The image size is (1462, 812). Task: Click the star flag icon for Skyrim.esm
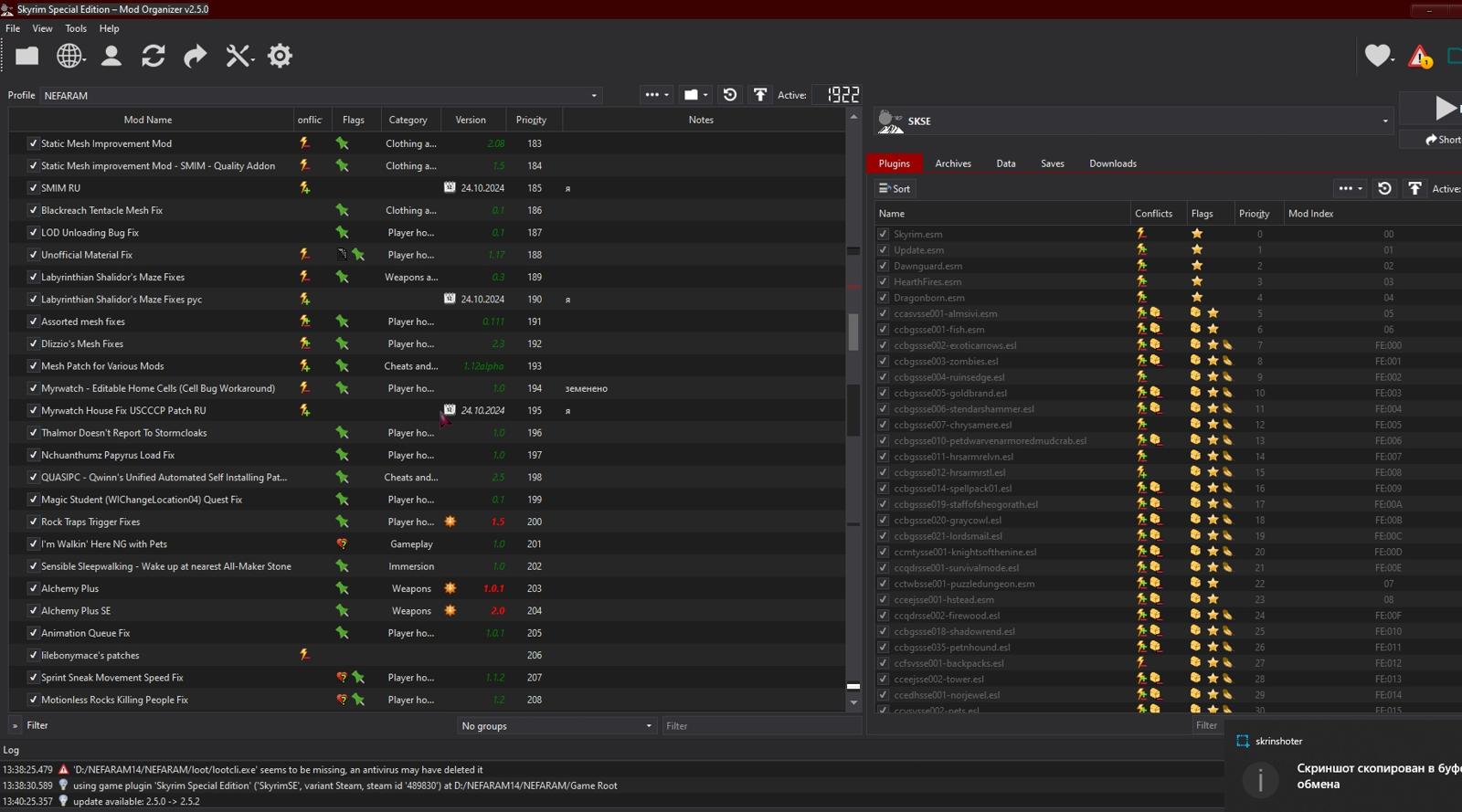(x=1197, y=234)
